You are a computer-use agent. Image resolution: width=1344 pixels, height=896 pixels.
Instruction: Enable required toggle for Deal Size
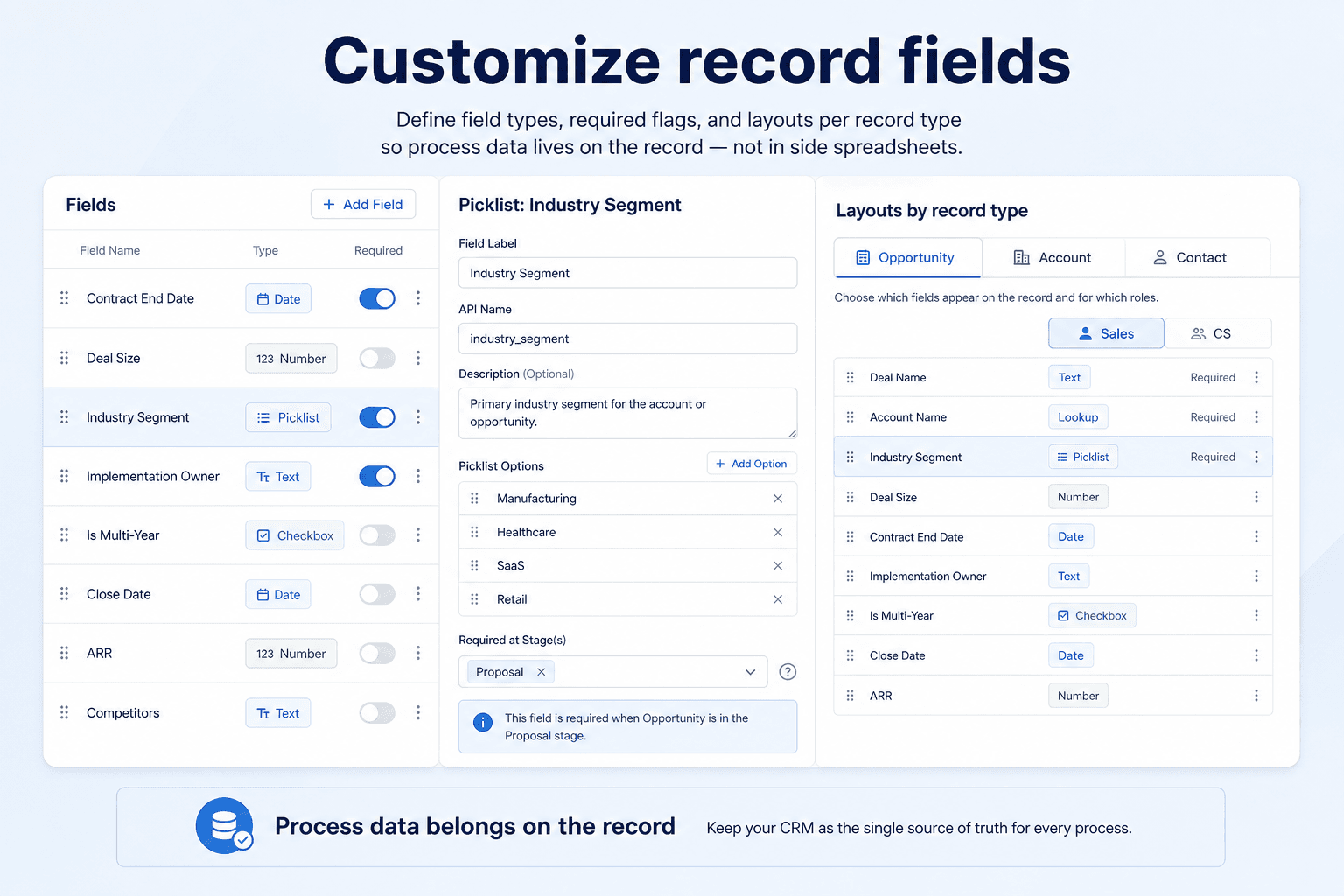[377, 358]
